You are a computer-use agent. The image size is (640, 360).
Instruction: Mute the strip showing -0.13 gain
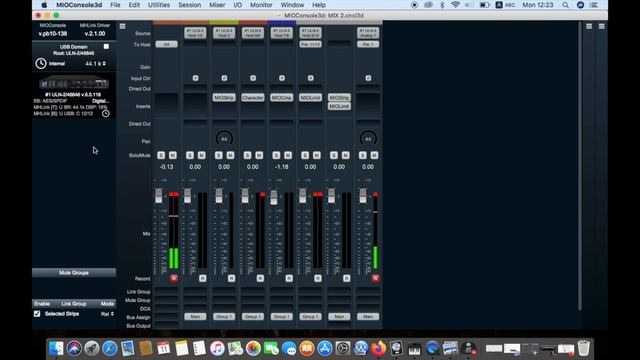coord(173,156)
